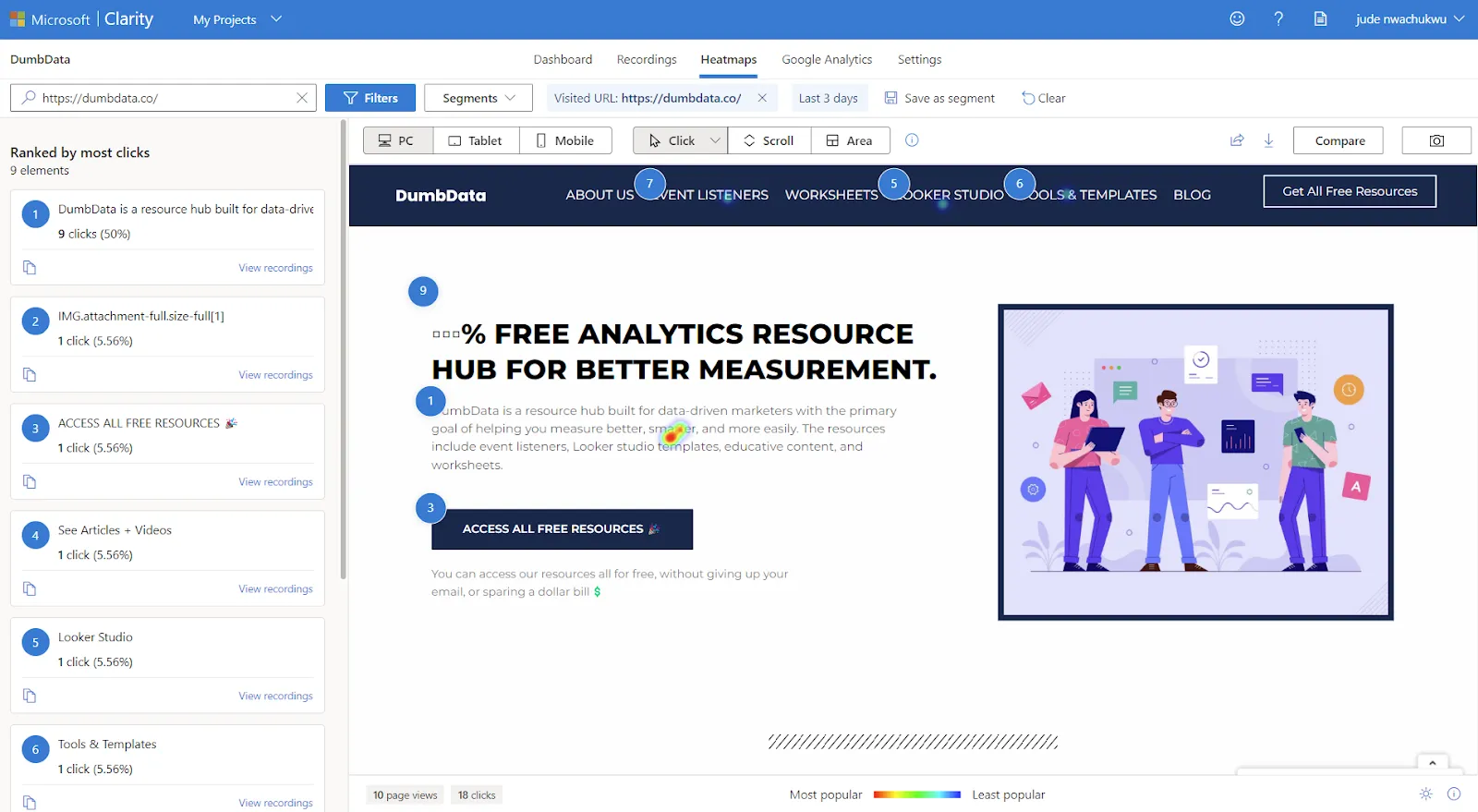1478x812 pixels.
Task: Click the hero illustration image
Action: click(x=1195, y=462)
